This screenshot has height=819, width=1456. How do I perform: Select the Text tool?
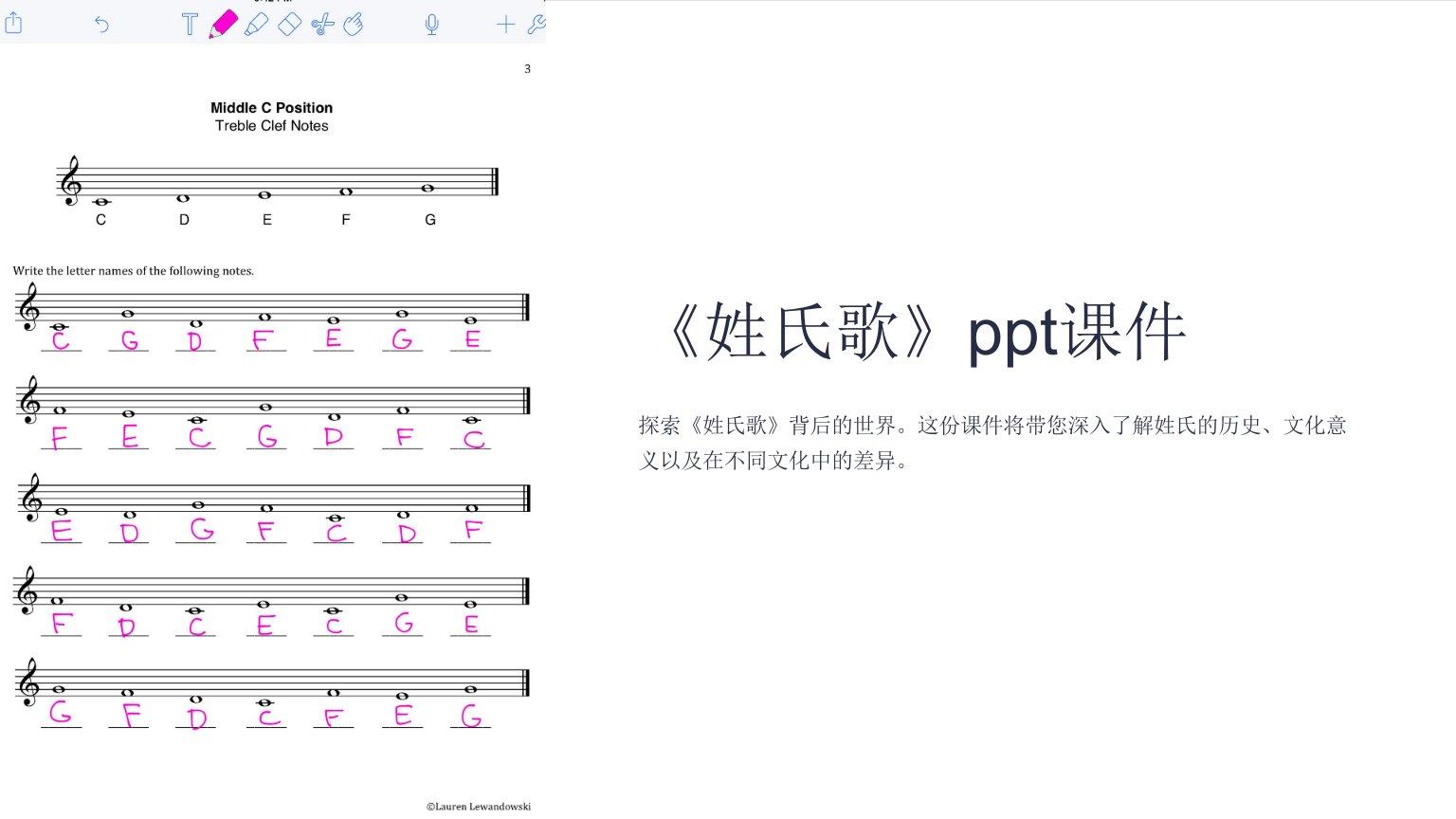[x=190, y=25]
